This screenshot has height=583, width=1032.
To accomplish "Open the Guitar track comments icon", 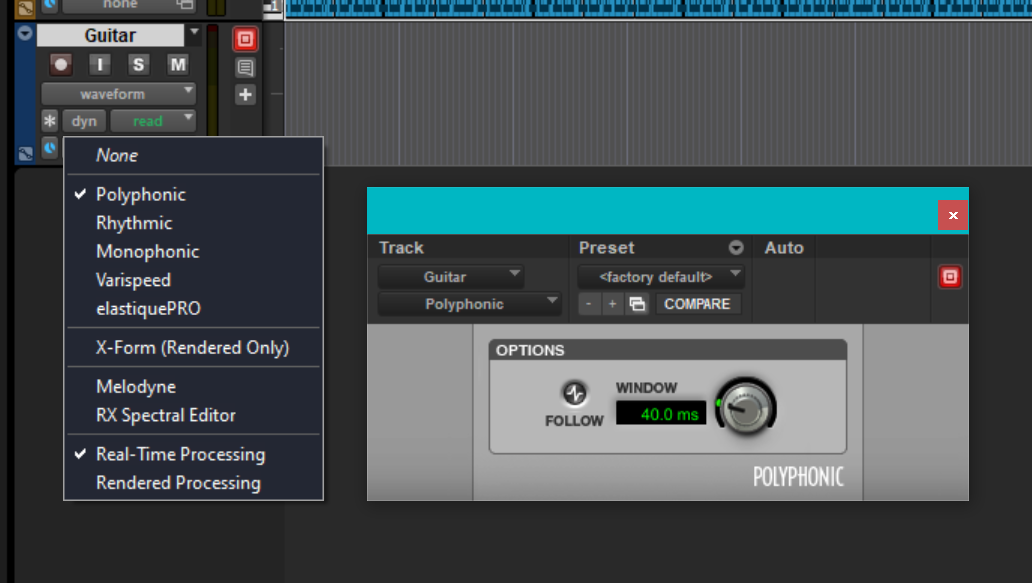I will click(245, 68).
